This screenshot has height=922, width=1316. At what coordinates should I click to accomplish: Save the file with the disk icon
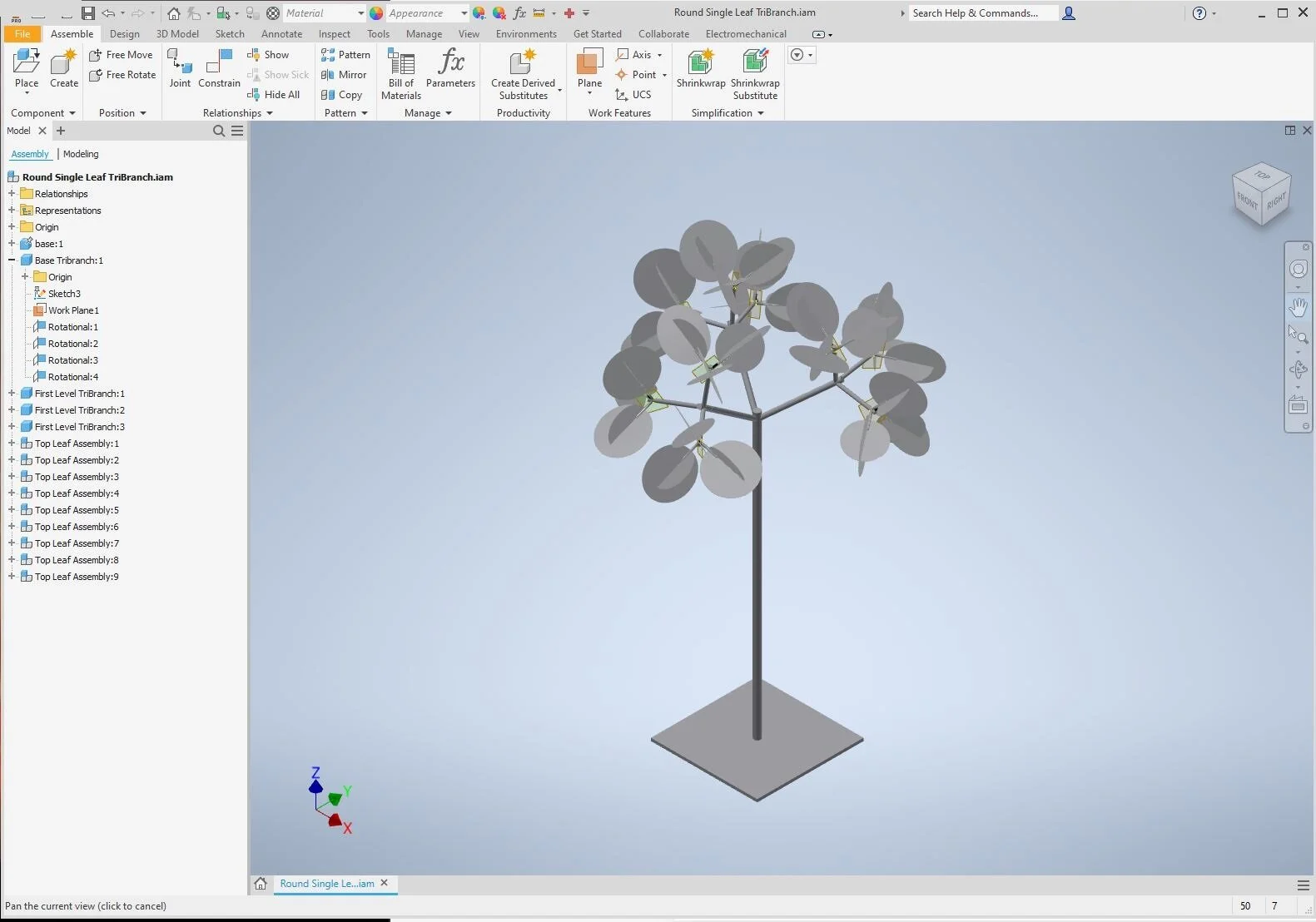pos(88,12)
